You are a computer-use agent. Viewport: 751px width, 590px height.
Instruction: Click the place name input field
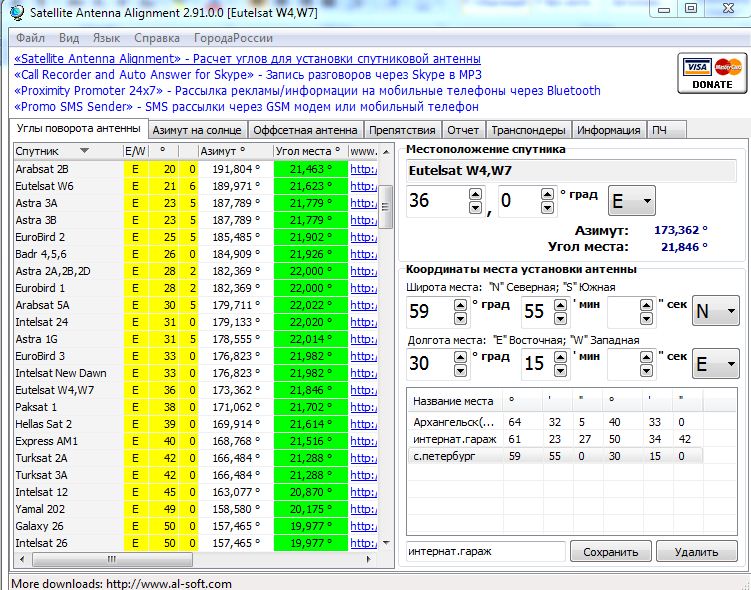(486, 551)
